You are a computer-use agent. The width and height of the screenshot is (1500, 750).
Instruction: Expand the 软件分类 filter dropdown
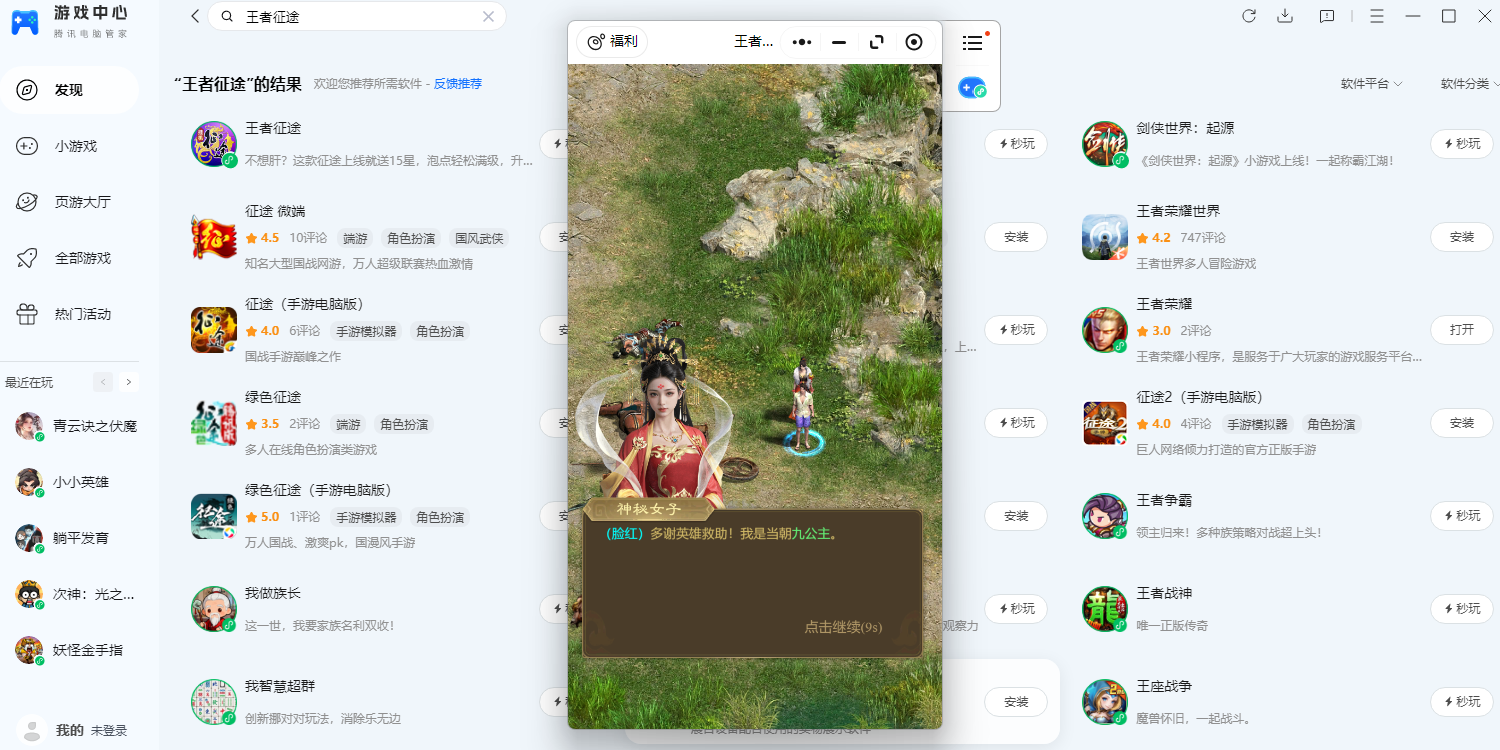1470,84
